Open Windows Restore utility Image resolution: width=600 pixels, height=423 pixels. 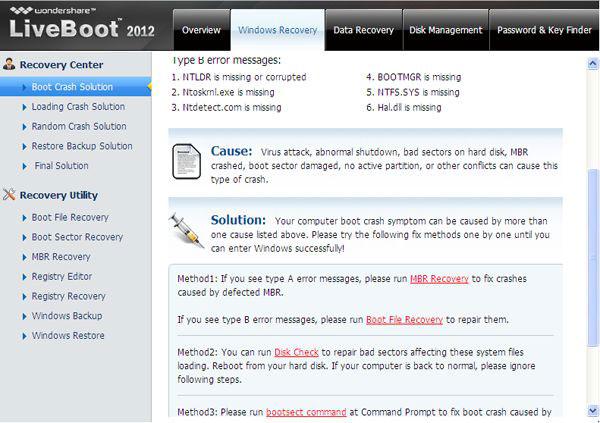pos(68,336)
